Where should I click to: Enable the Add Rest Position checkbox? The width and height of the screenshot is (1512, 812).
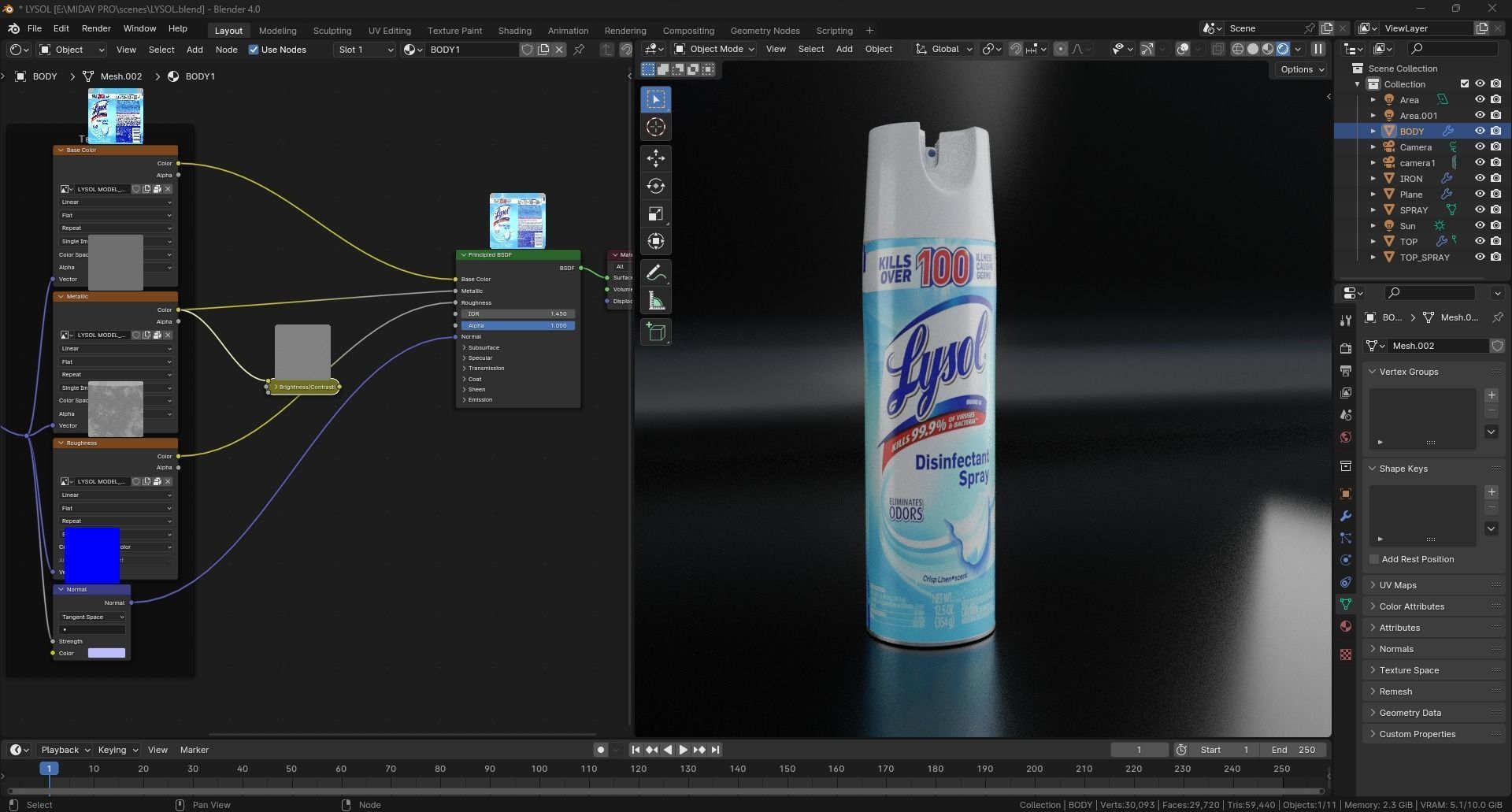coord(1374,559)
